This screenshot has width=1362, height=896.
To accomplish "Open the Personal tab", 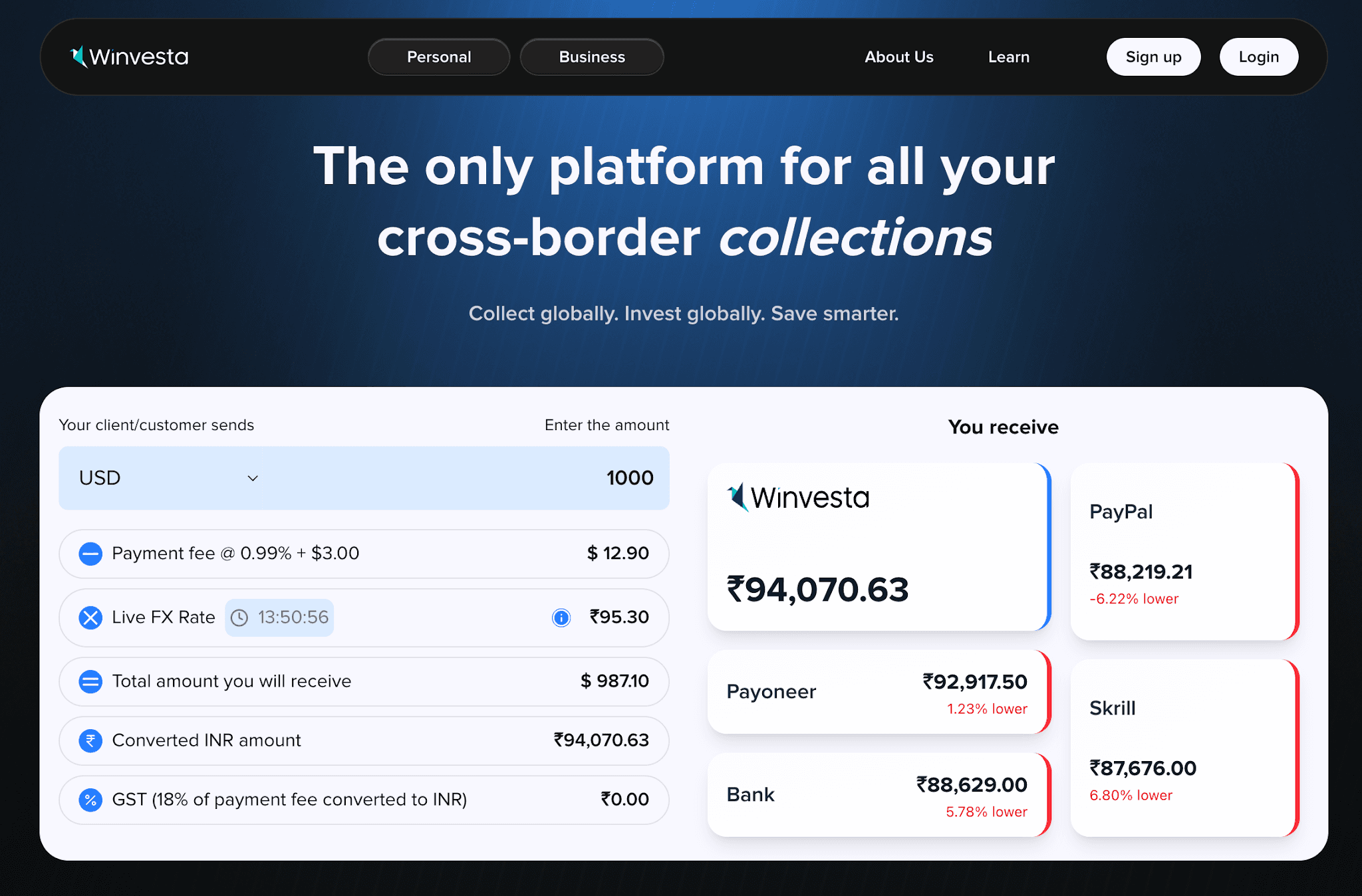I will pyautogui.click(x=439, y=57).
